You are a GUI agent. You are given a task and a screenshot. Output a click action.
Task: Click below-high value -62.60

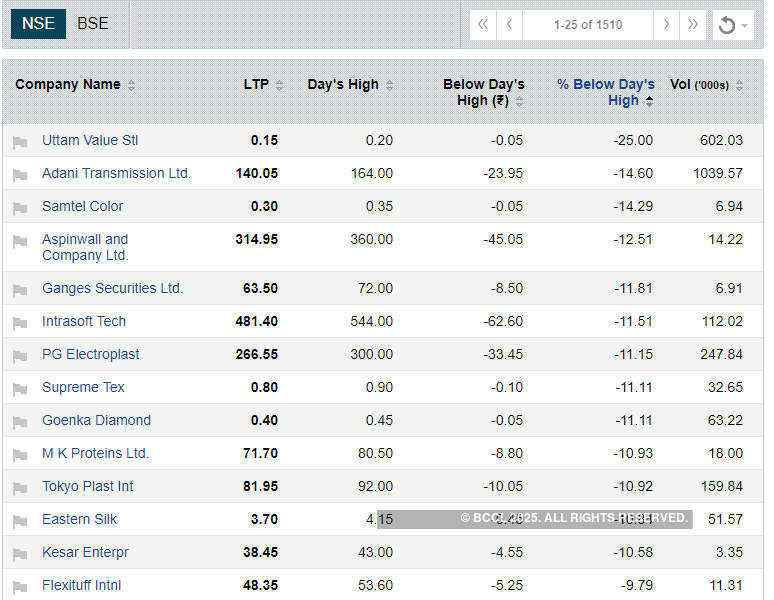click(503, 321)
